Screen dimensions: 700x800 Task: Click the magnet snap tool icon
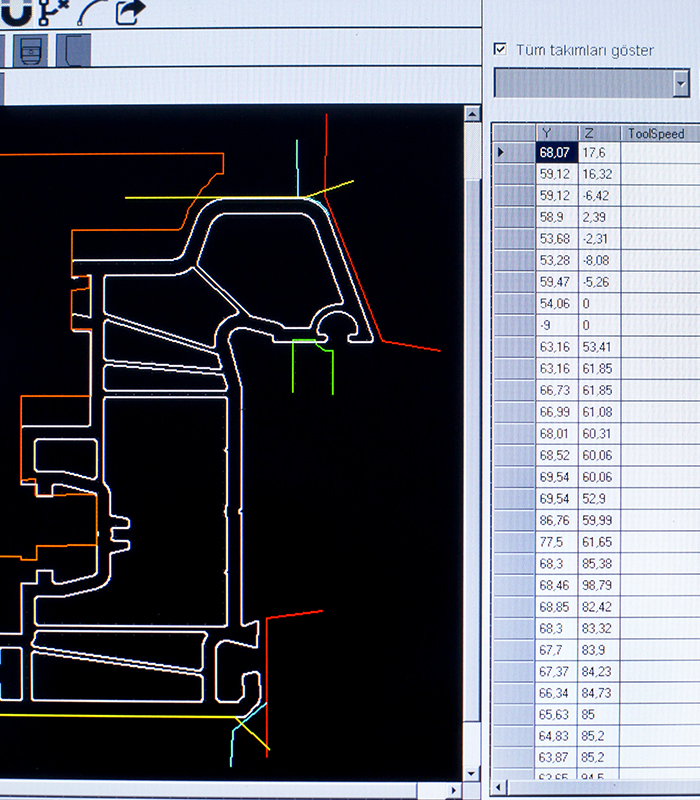[x=15, y=12]
